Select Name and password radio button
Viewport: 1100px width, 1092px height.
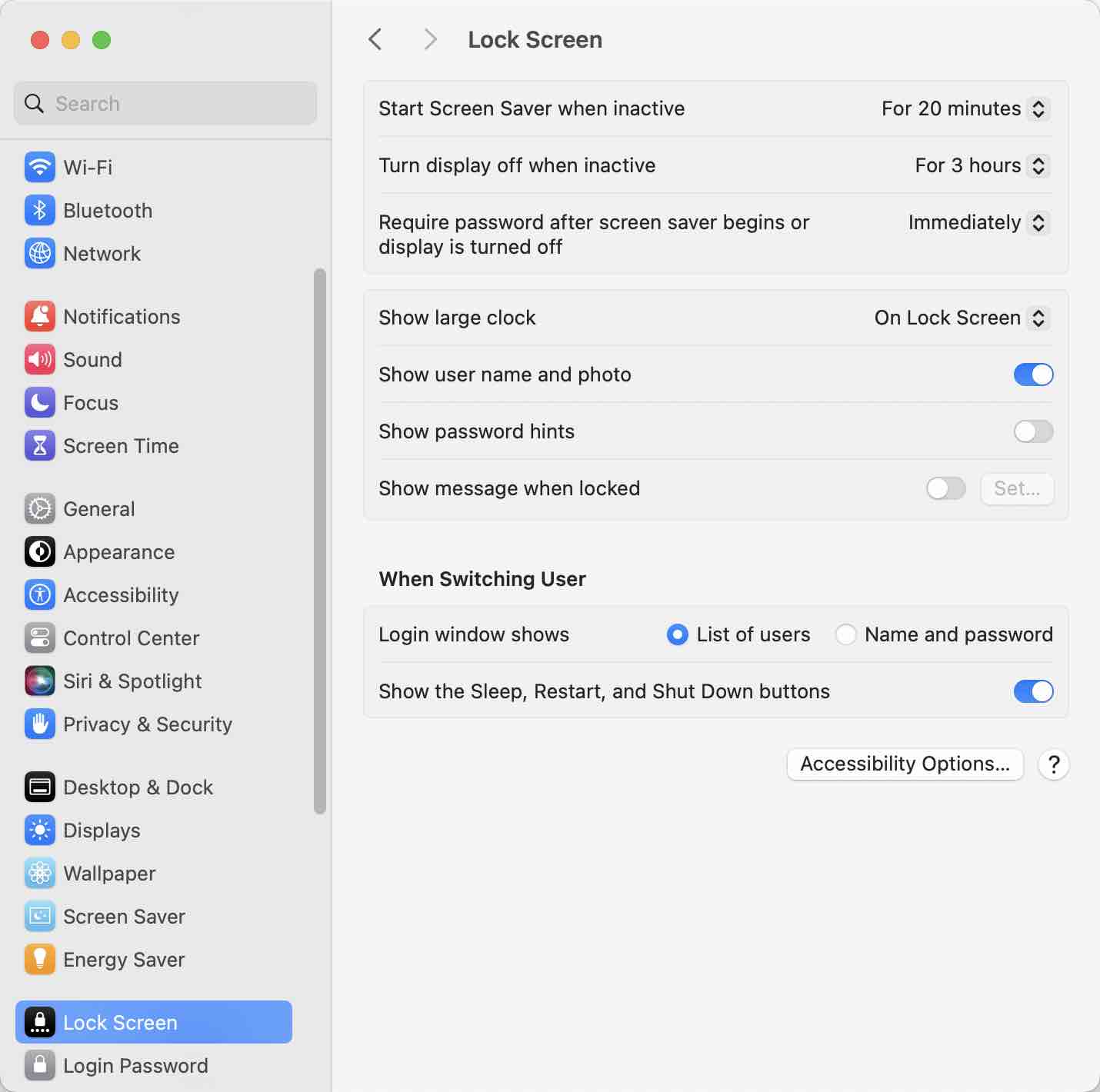click(x=845, y=634)
